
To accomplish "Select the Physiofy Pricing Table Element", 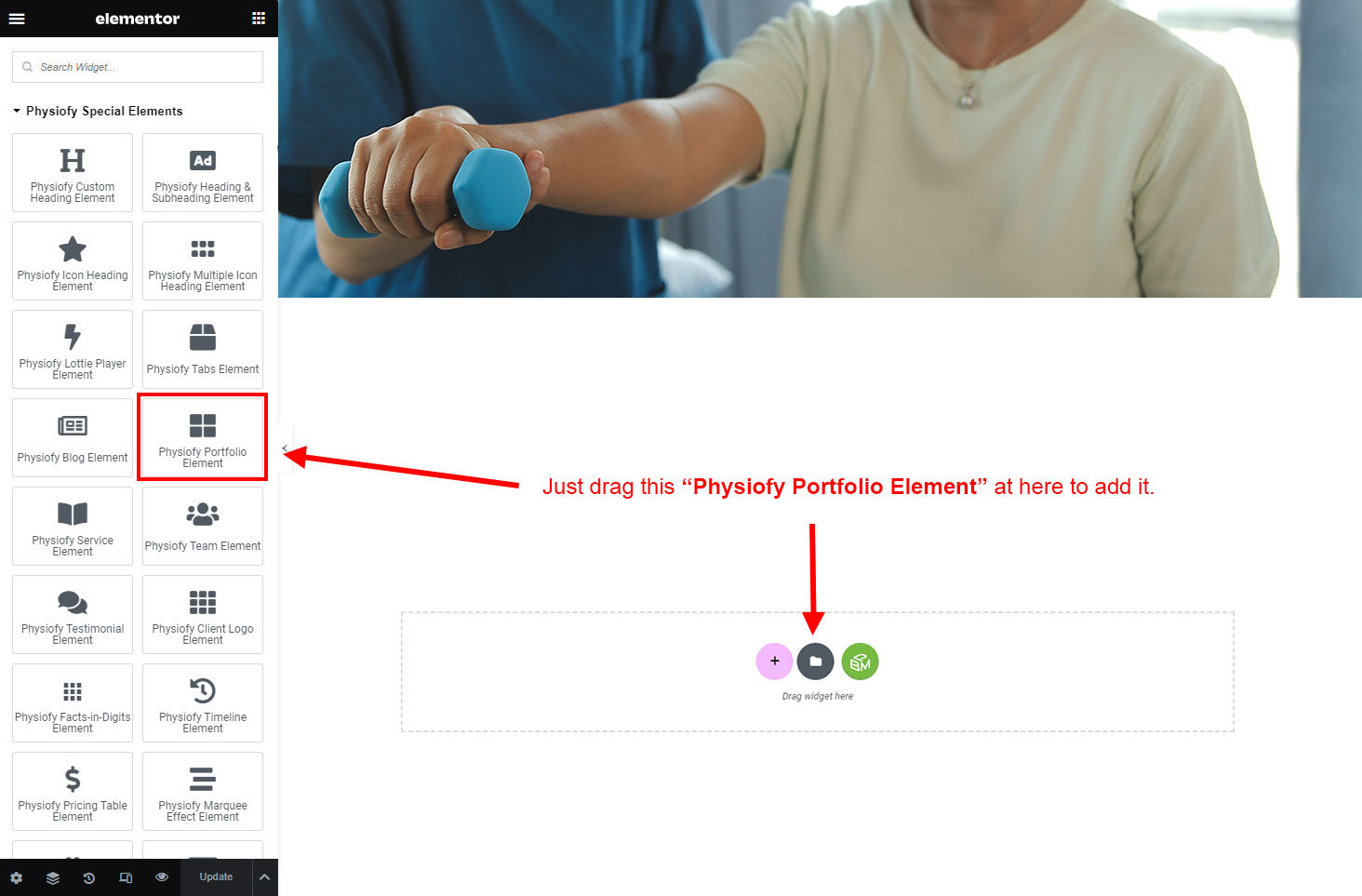I will [x=73, y=791].
